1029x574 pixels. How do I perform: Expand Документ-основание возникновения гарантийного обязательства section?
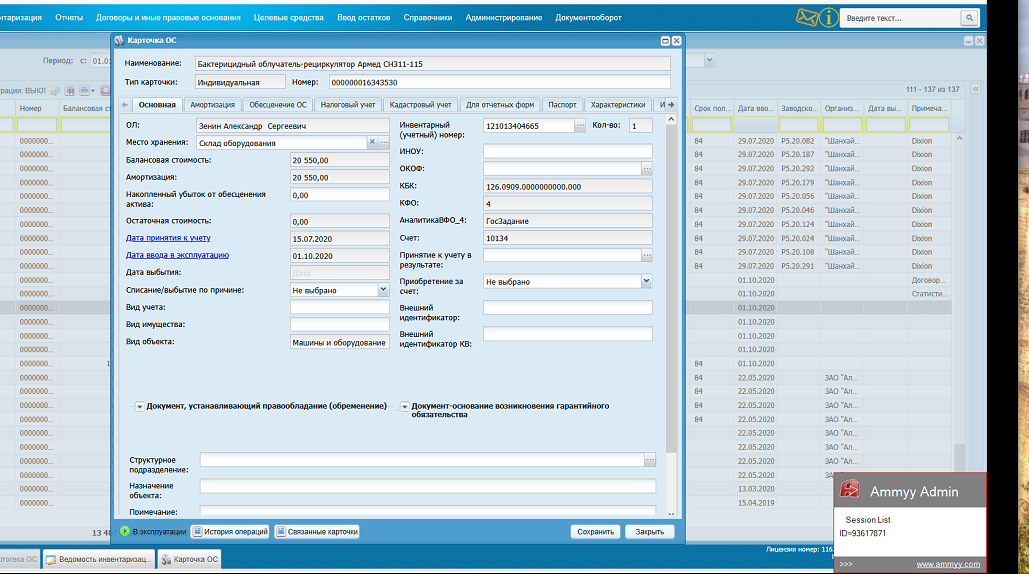point(404,406)
